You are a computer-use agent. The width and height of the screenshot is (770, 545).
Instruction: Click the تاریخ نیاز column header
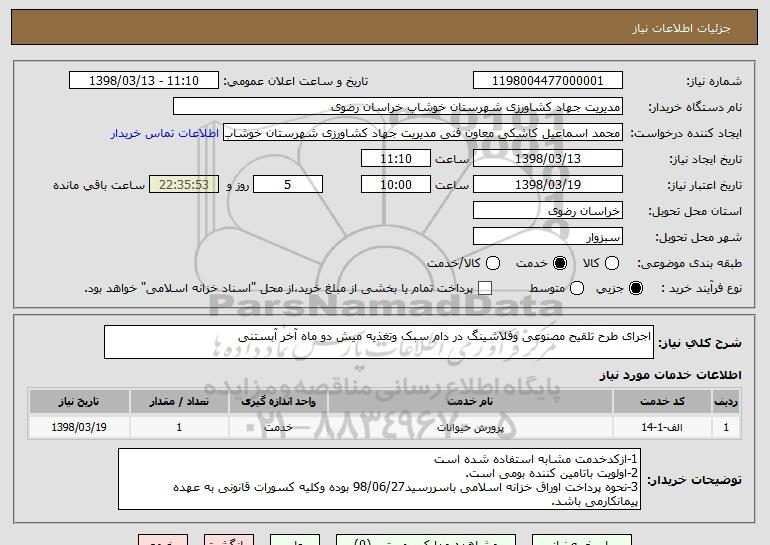pos(79,402)
